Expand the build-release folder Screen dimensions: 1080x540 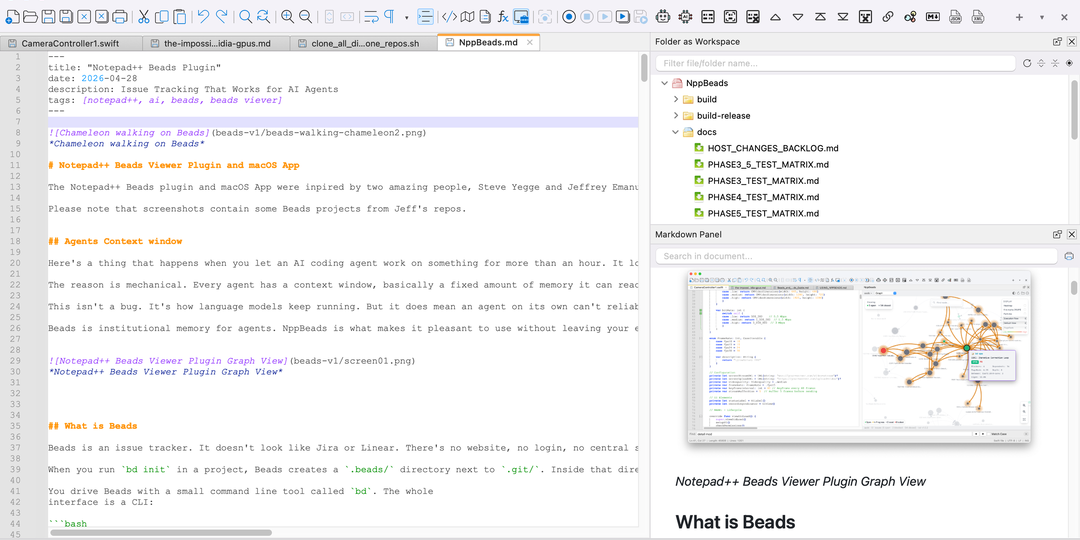[676, 116]
